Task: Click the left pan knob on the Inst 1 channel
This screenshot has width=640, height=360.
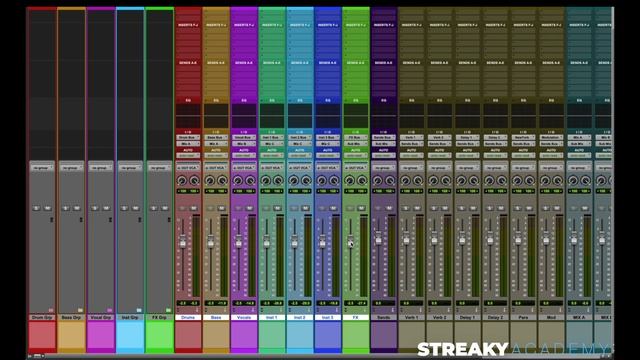Action: pyautogui.click(x=266, y=180)
